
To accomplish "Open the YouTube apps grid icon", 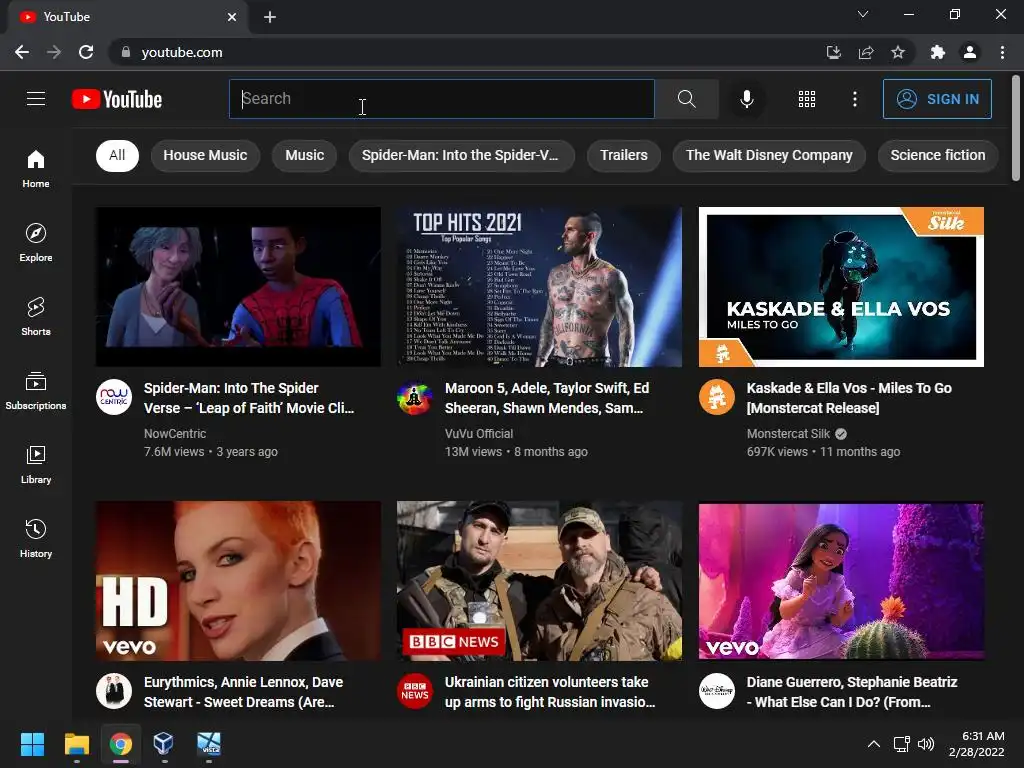I will [x=807, y=99].
